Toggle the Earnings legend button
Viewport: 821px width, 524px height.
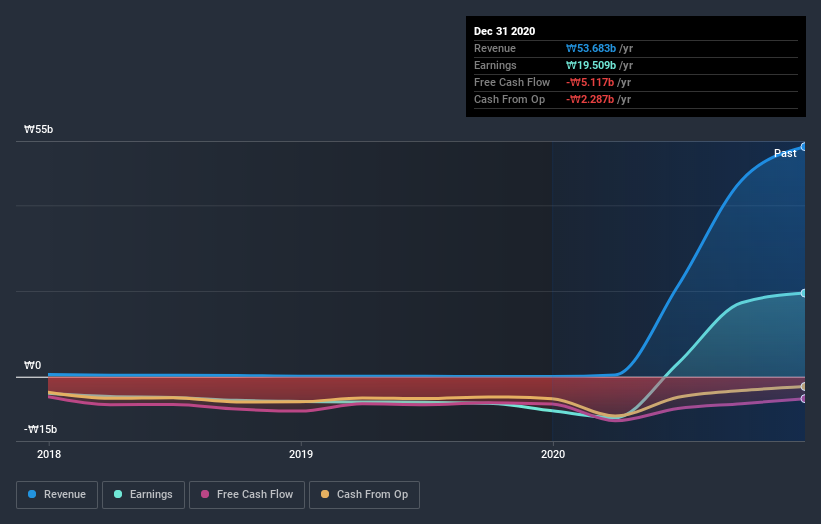point(143,495)
